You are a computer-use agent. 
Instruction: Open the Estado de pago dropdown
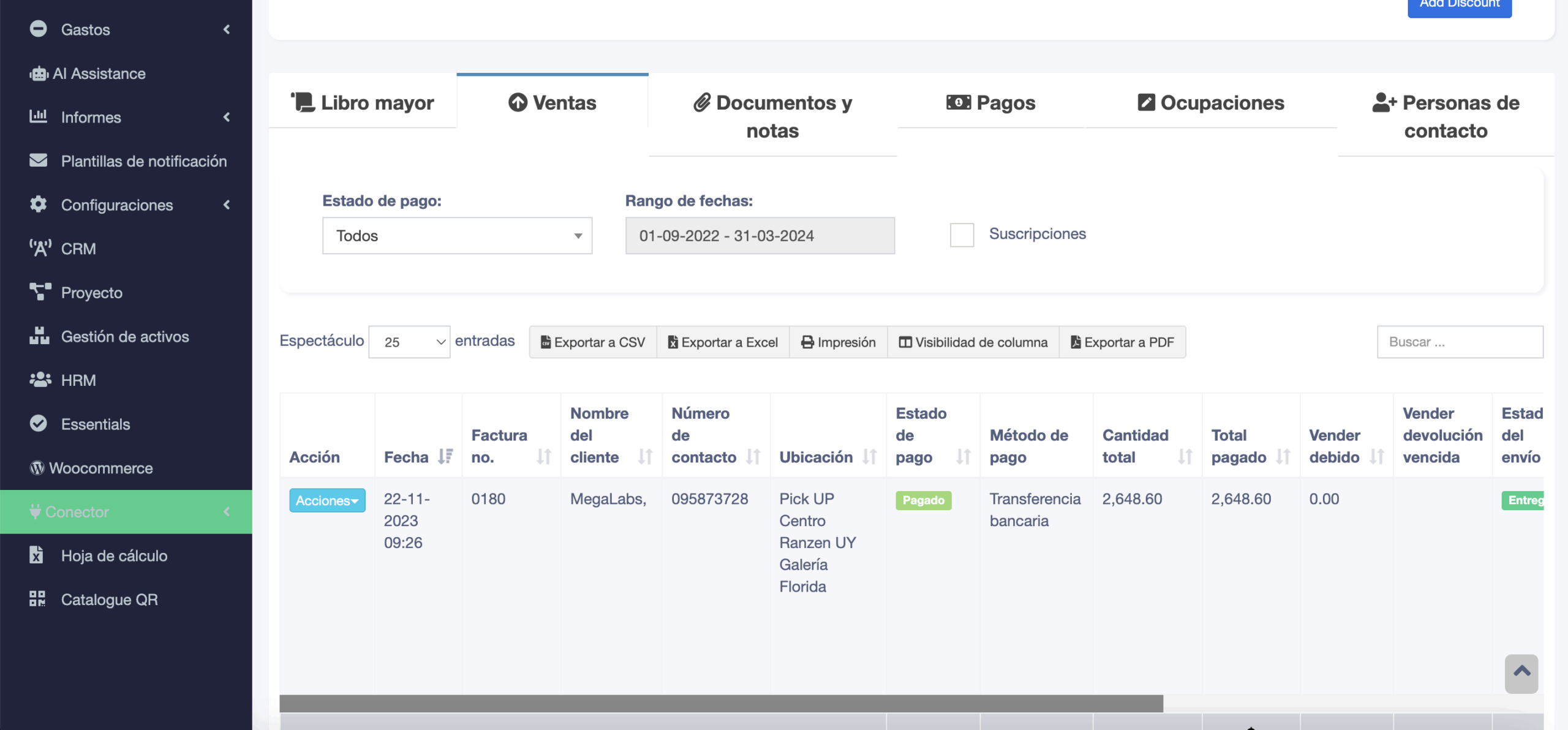tap(457, 236)
